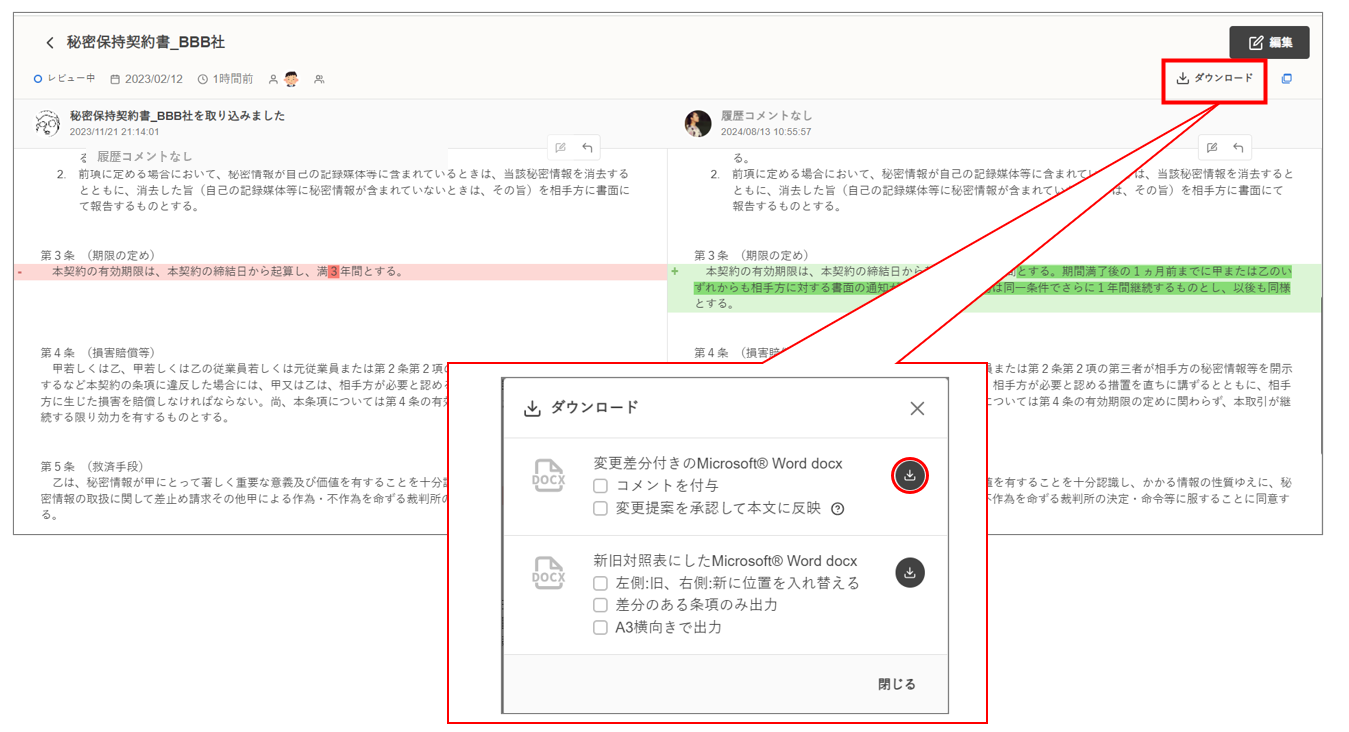Click the multi-user group icon in header
The width and height of the screenshot is (1349, 732).
pos(319,79)
